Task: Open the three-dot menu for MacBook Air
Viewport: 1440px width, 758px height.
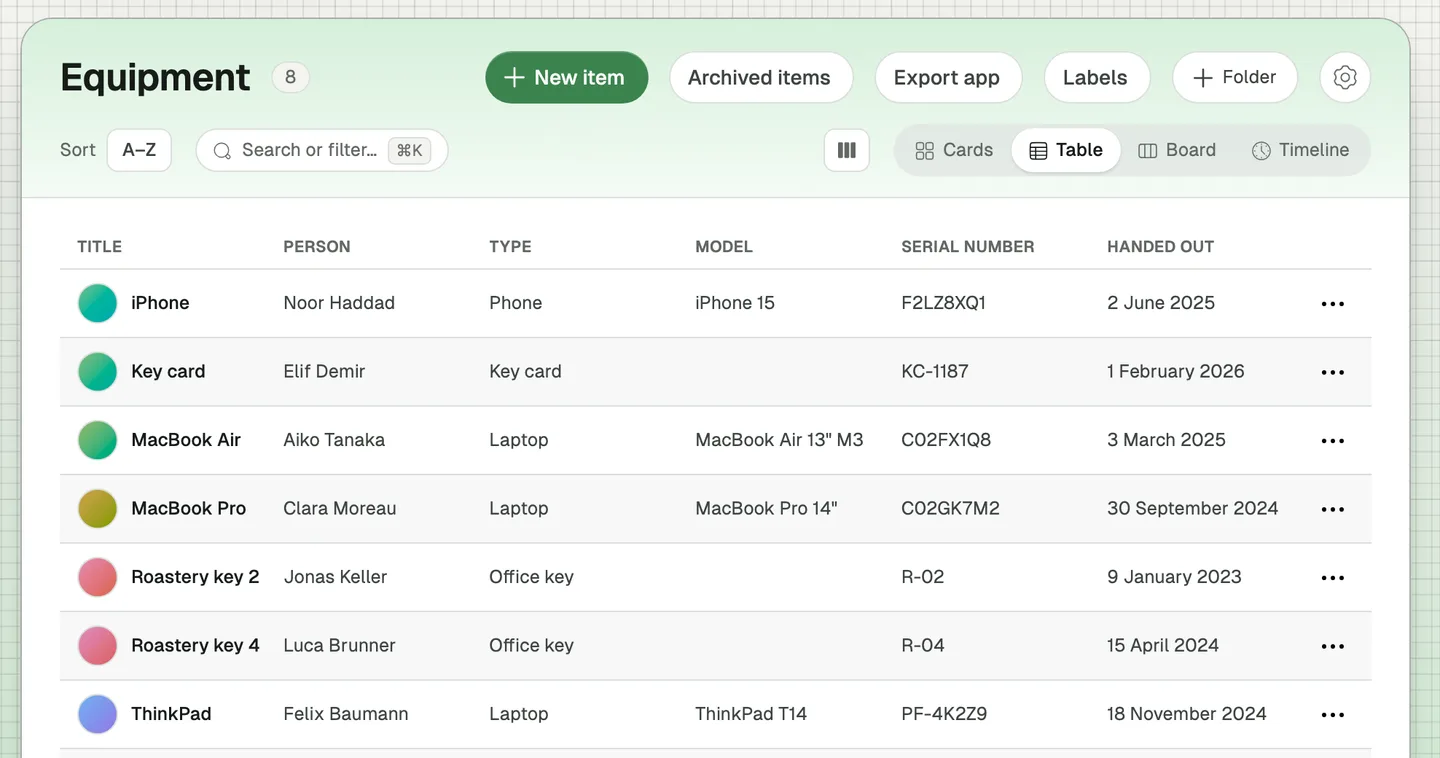Action: click(1333, 441)
